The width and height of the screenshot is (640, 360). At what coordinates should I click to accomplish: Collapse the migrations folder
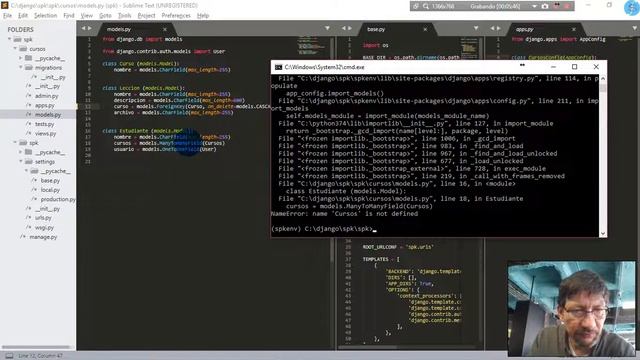[21, 67]
